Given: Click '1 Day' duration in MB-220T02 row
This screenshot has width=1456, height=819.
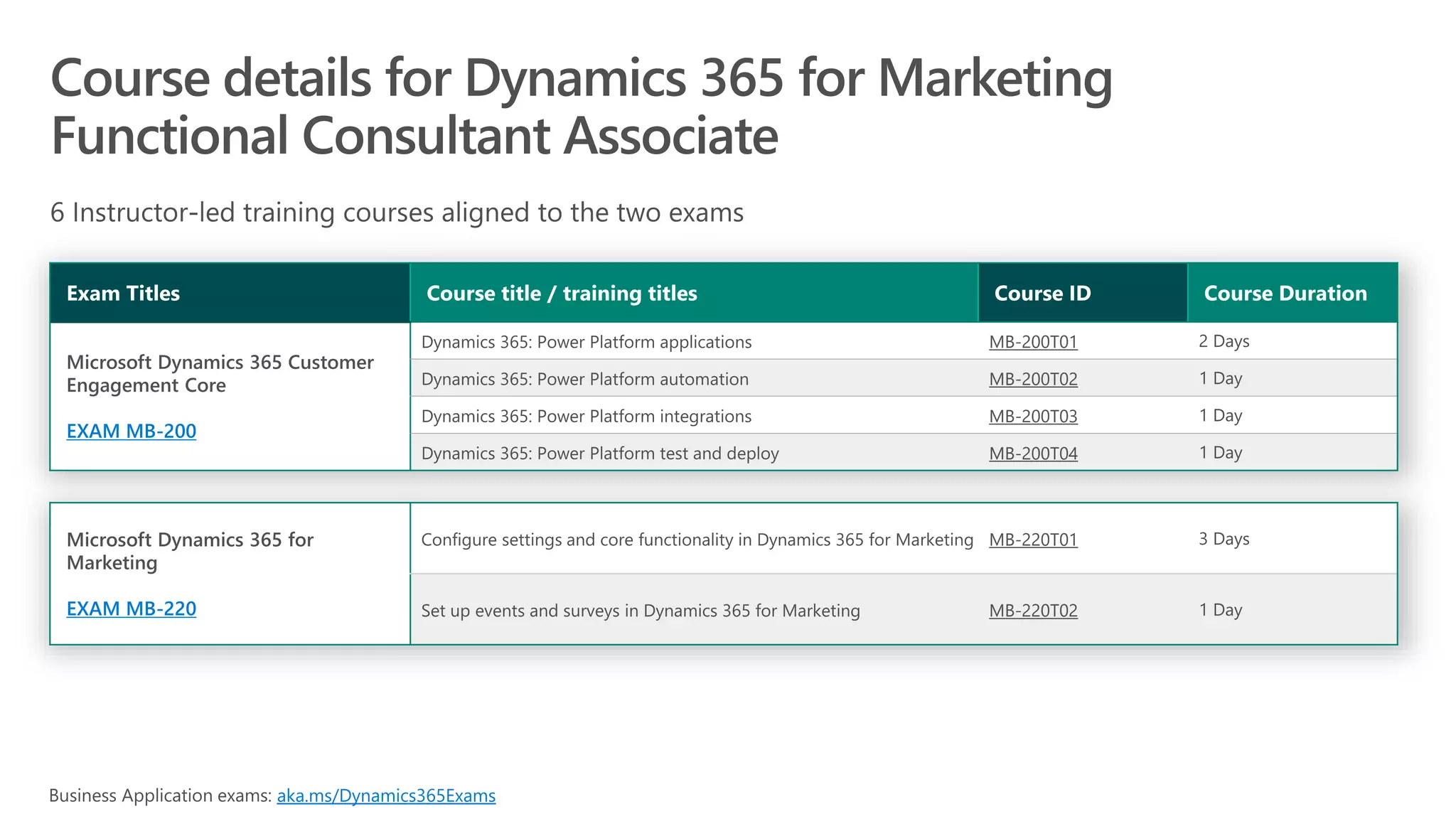Looking at the screenshot, I should pyautogui.click(x=1220, y=610).
